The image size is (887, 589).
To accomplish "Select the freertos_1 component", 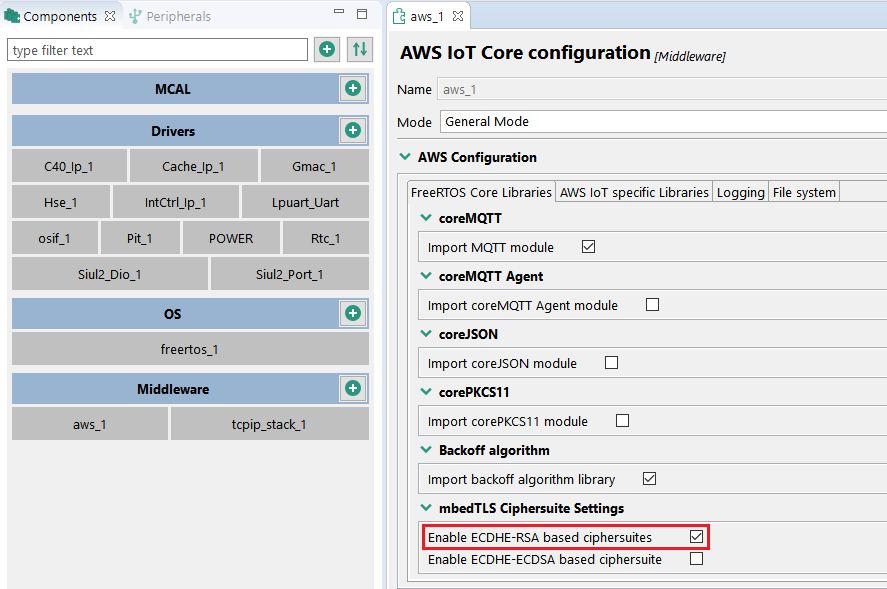I will pos(190,349).
